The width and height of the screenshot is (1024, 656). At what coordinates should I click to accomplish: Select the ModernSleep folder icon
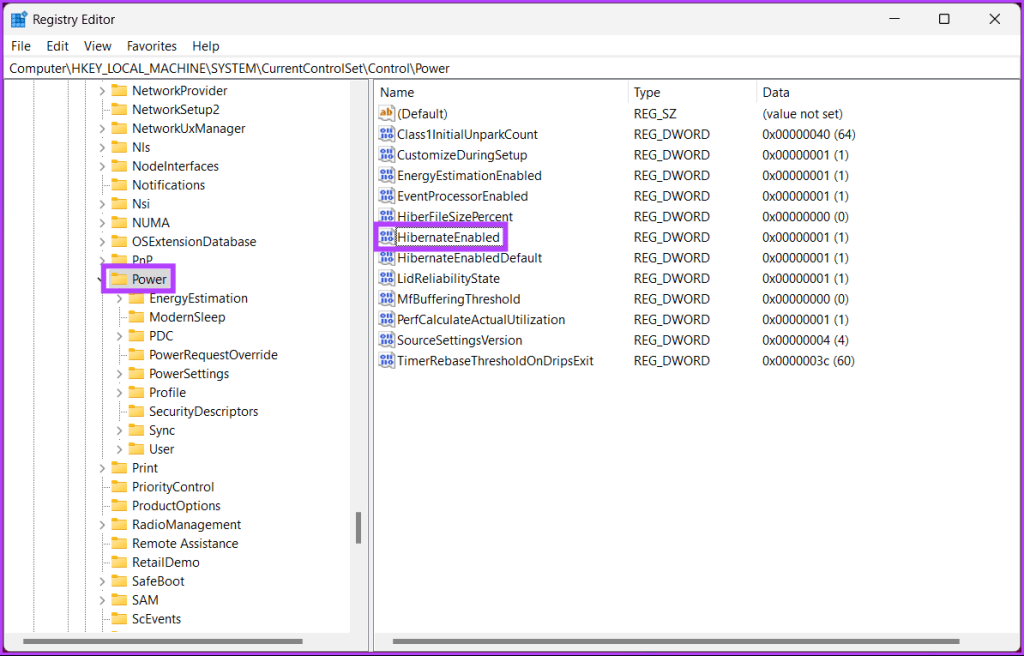coord(136,317)
